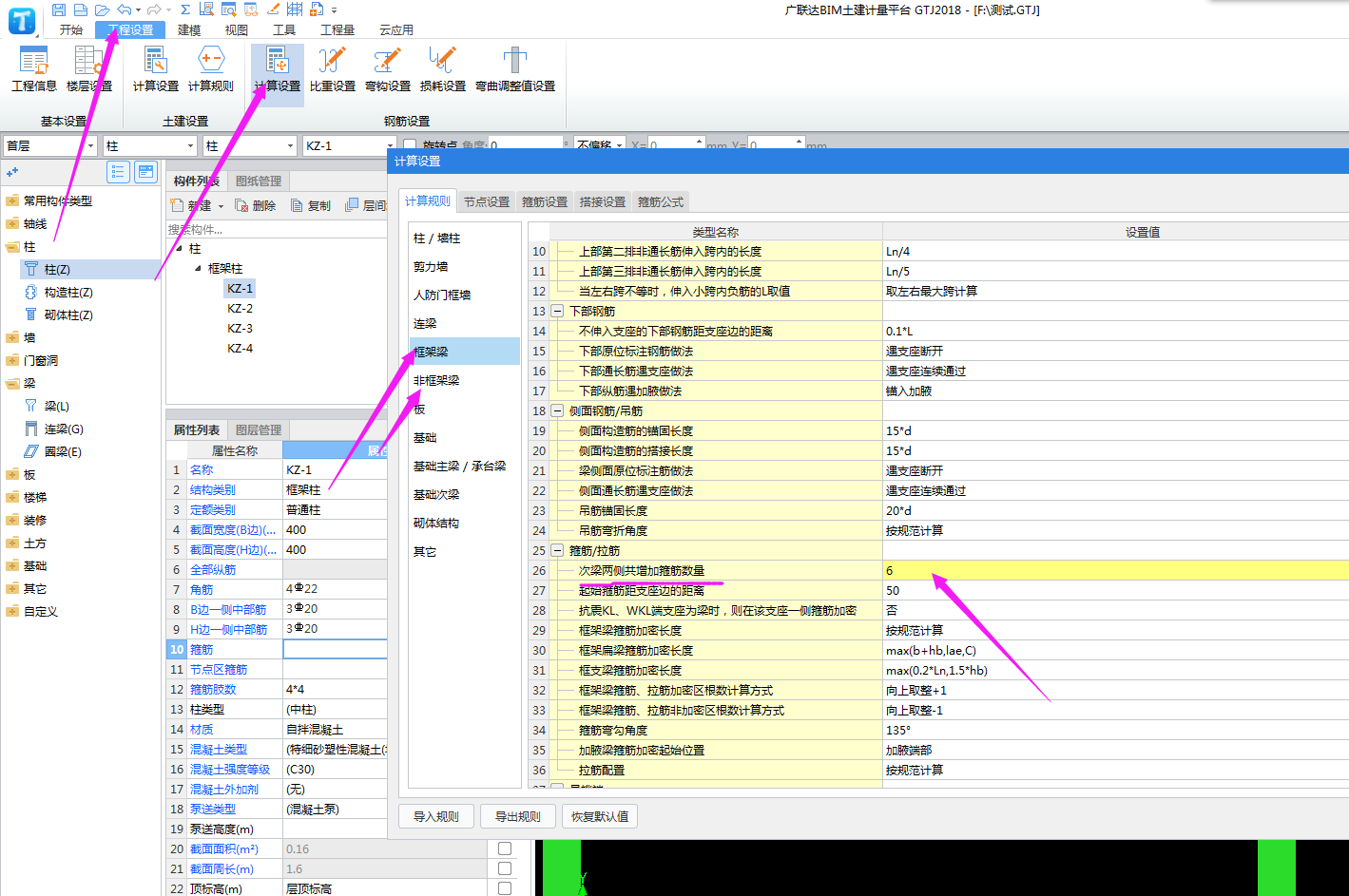Image resolution: width=1349 pixels, height=896 pixels.
Task: Click the 混凝土强度等级 property link
Action: [x=230, y=770]
